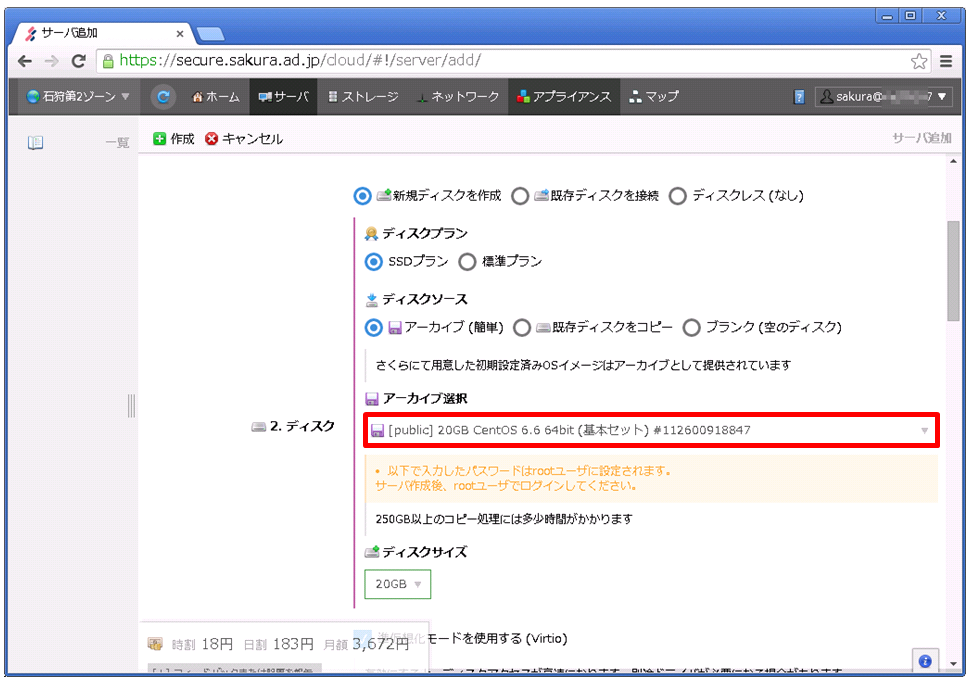This screenshot has width=969, height=683.
Task: Click the 作成 create button
Action: click(x=174, y=139)
